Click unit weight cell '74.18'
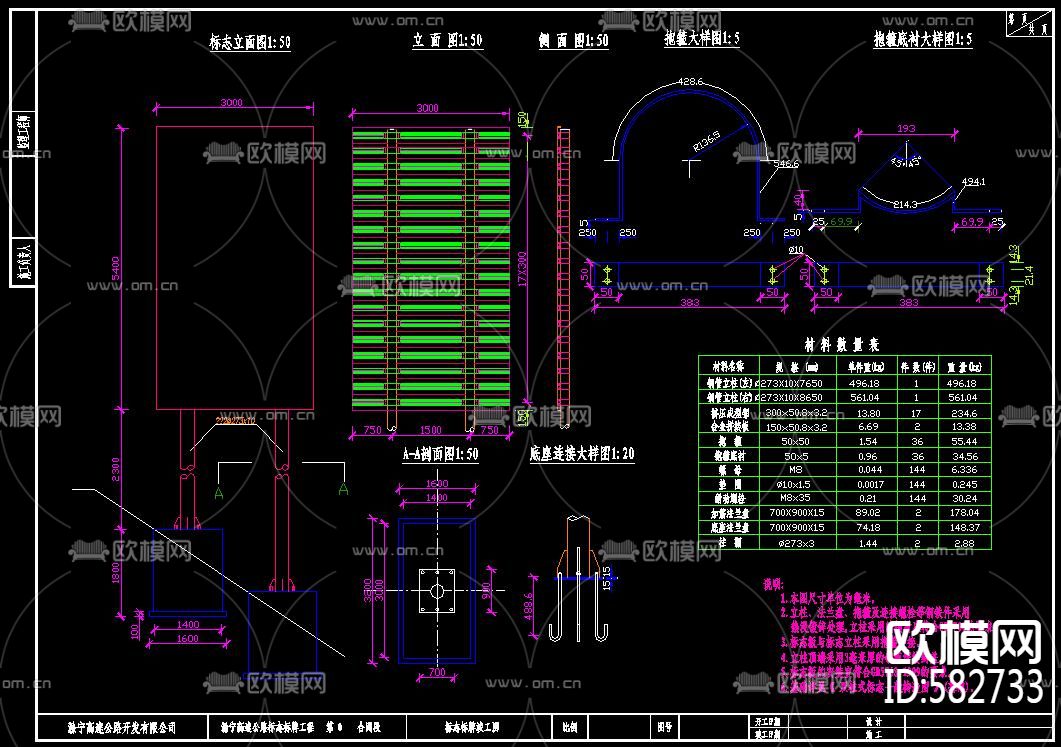1061x747 pixels. pyautogui.click(x=868, y=527)
